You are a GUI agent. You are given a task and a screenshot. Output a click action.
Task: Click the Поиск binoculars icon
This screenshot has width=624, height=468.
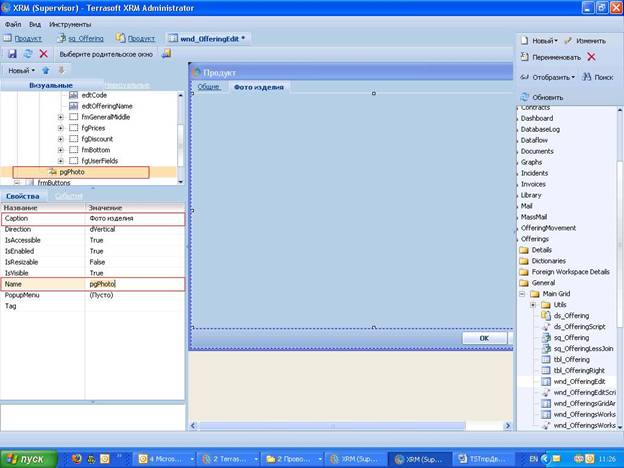(x=587, y=77)
